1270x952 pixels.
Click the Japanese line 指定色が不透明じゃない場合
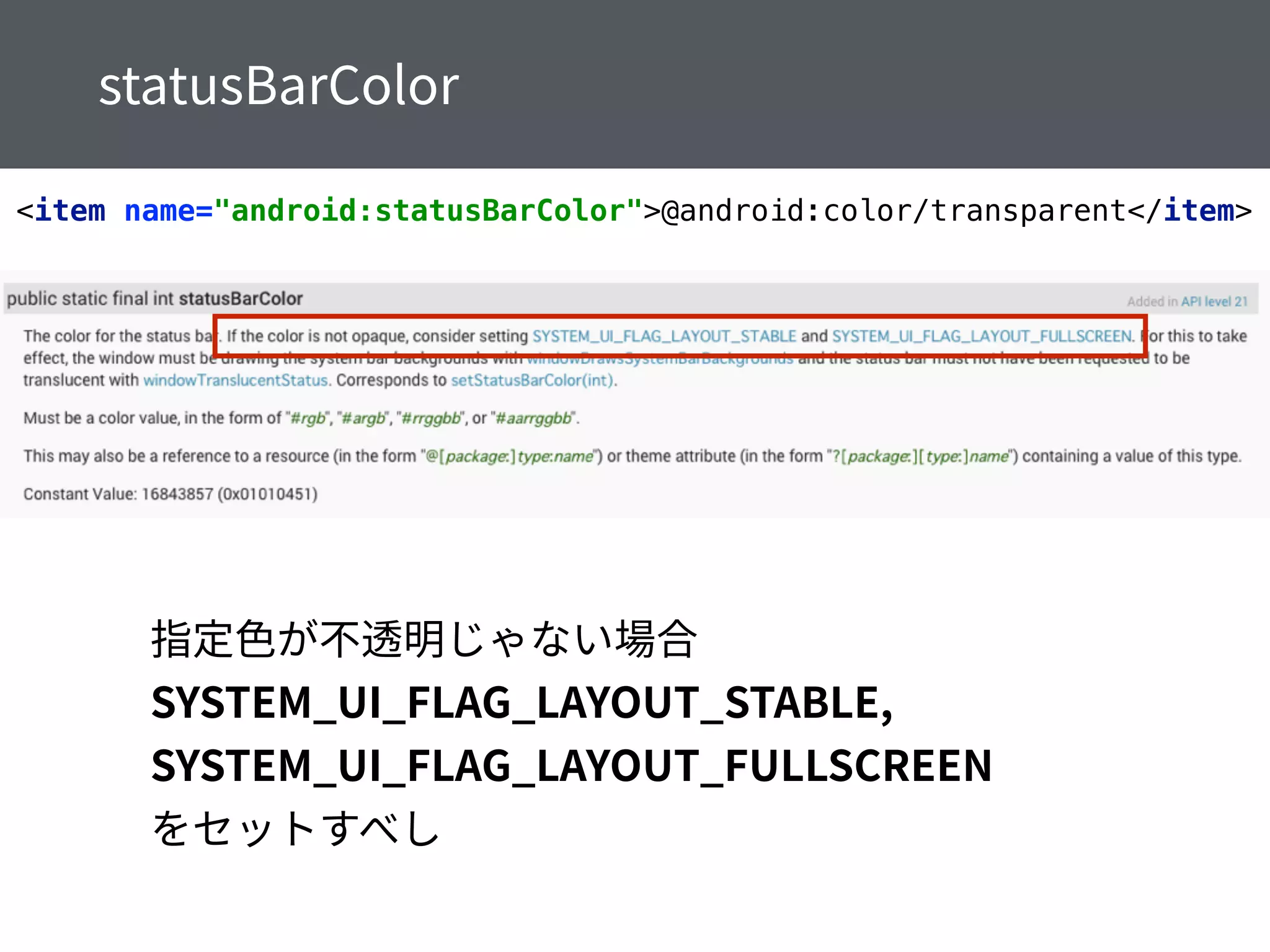pyautogui.click(x=424, y=639)
